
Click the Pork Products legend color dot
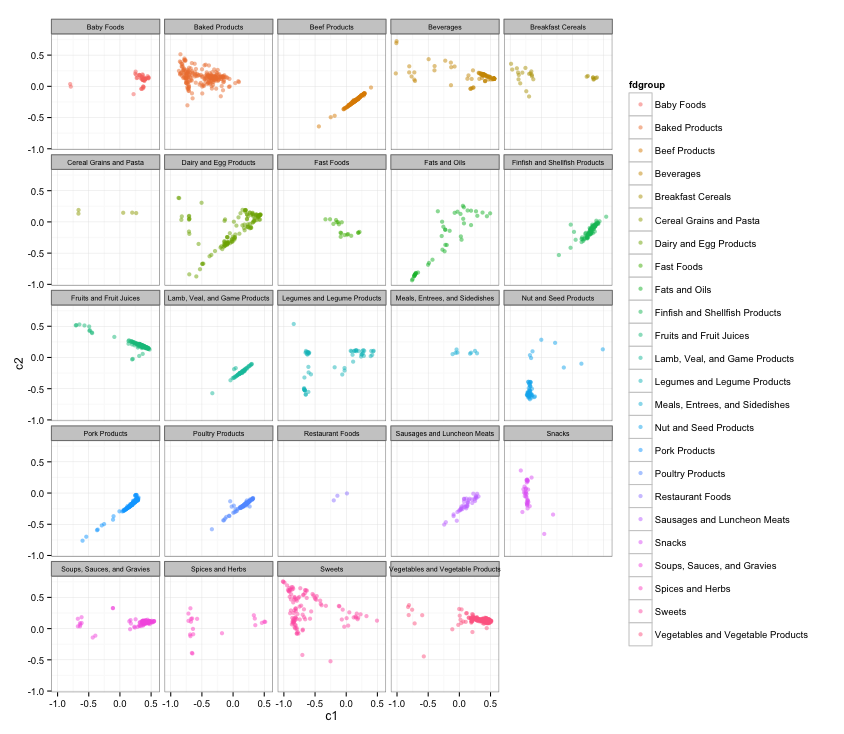pyautogui.click(x=640, y=451)
